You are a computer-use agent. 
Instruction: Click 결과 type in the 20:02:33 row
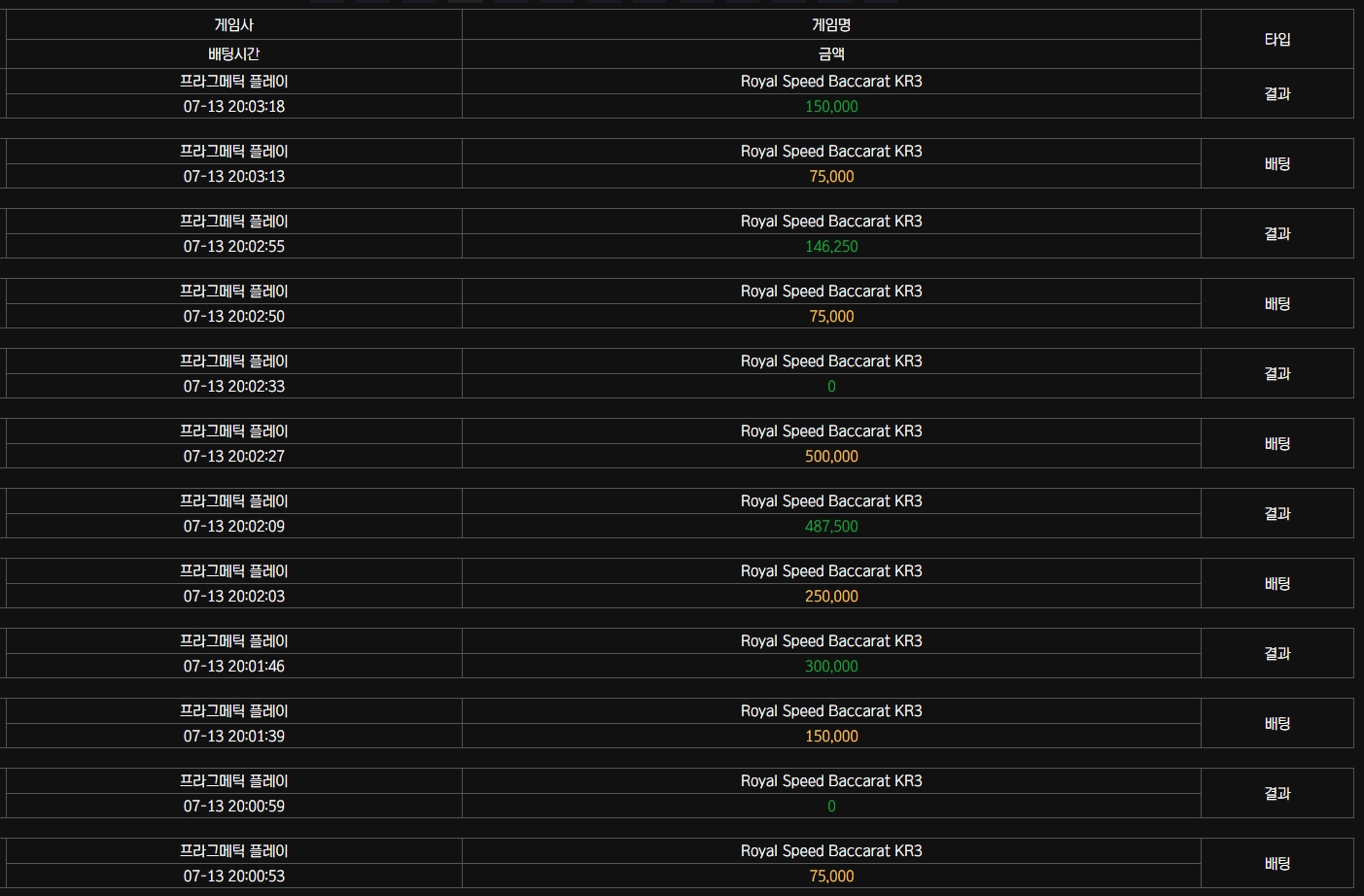pos(1277,374)
